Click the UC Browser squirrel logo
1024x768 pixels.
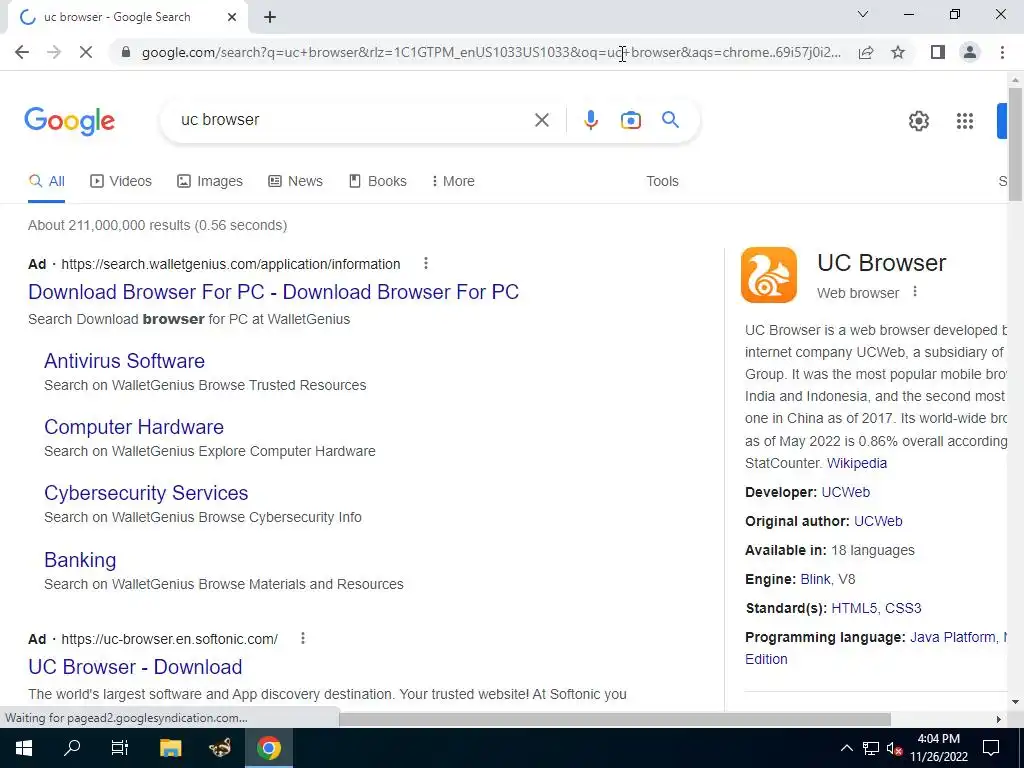(769, 275)
